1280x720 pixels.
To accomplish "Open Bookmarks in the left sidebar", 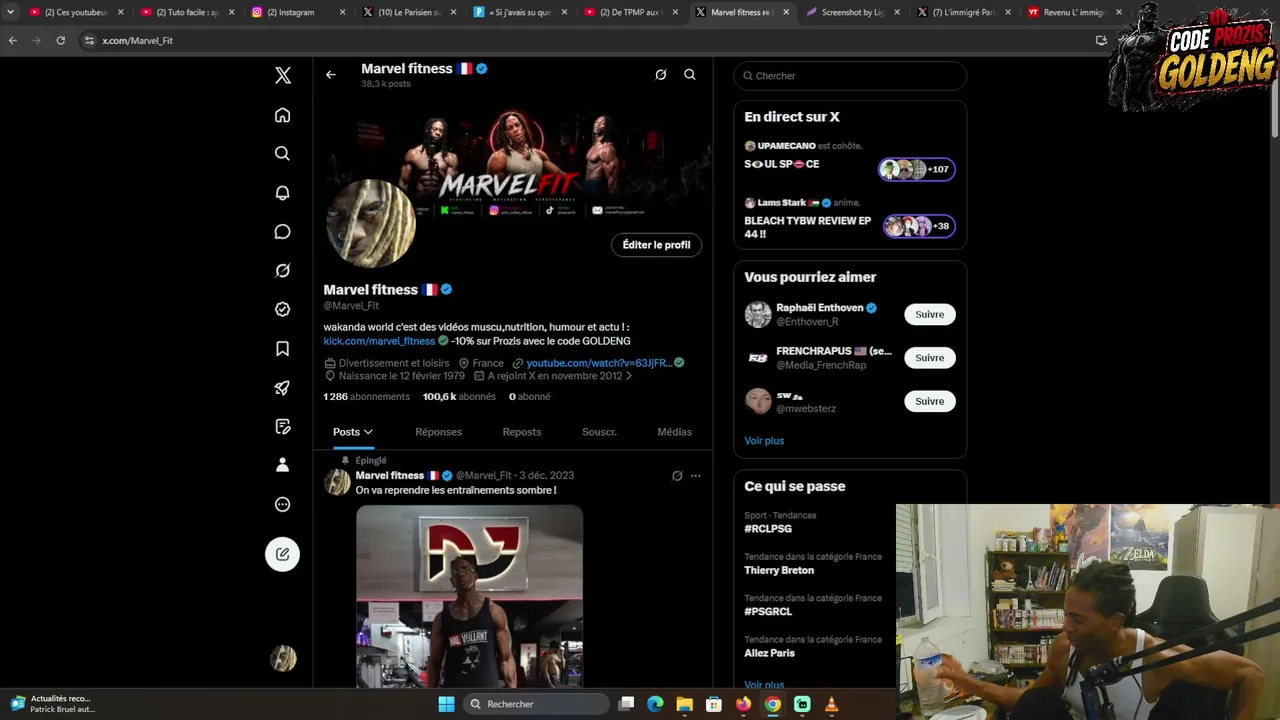I will pyautogui.click(x=282, y=349).
